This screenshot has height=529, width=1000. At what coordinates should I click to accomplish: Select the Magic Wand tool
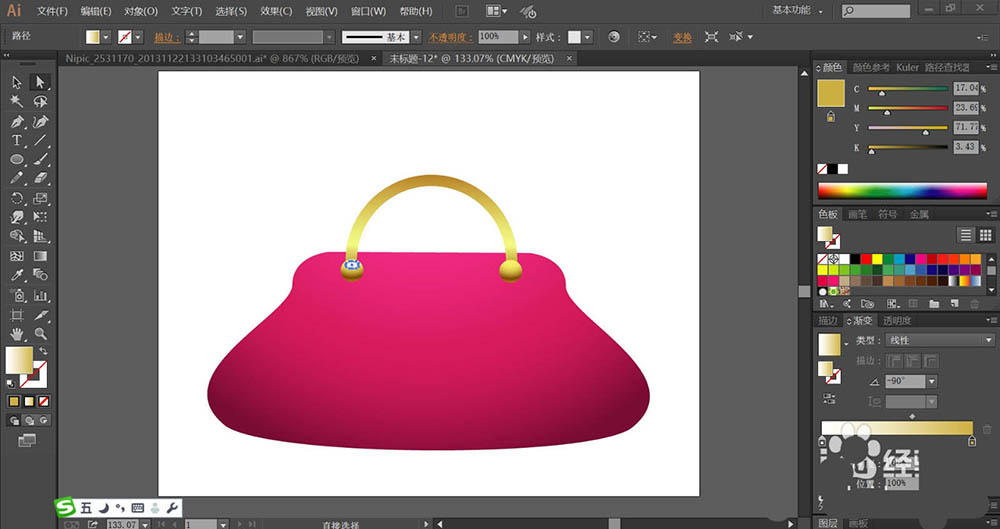coord(17,101)
